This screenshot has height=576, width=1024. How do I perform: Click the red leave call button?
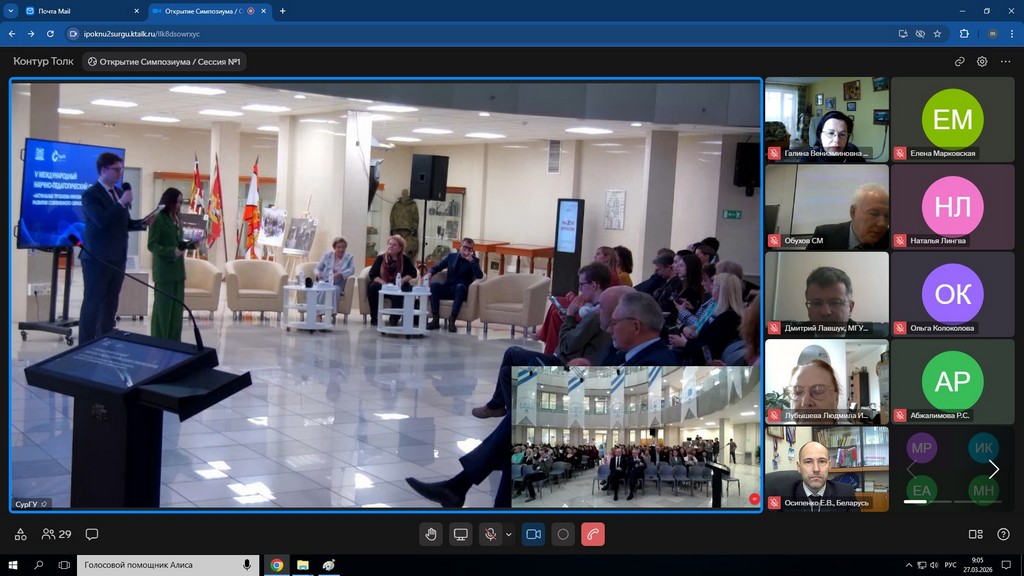594,534
